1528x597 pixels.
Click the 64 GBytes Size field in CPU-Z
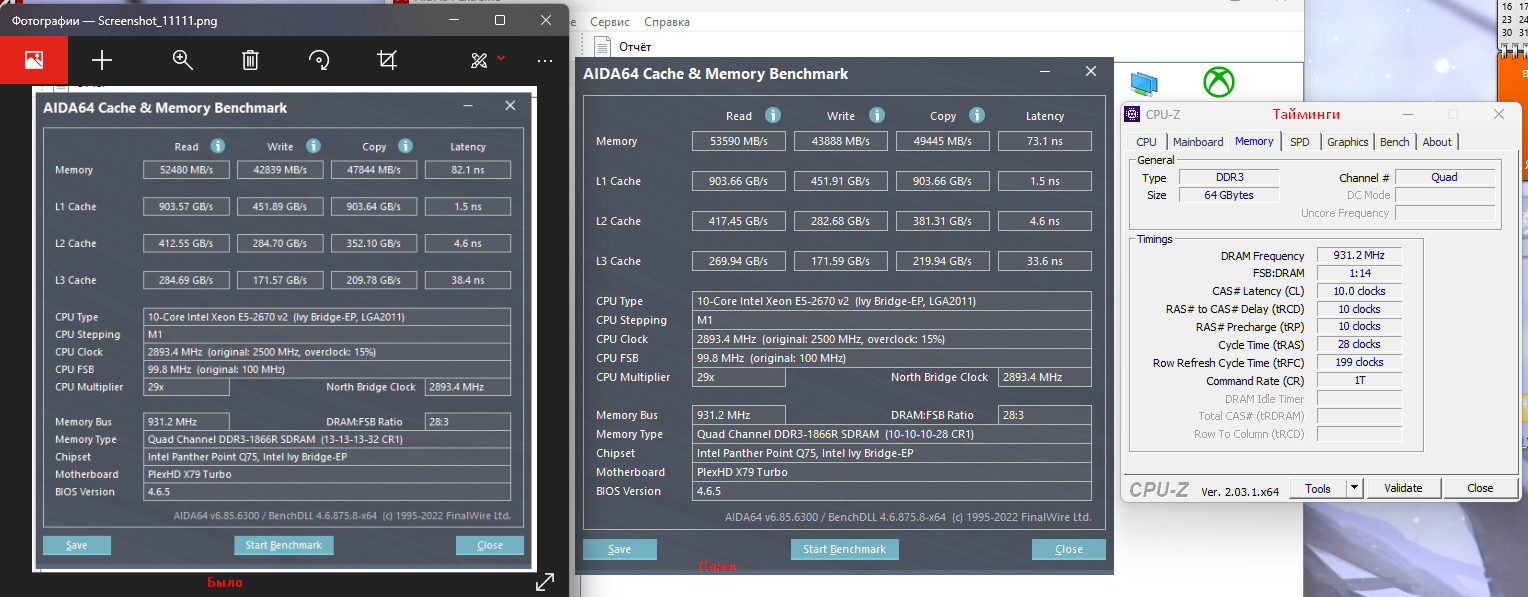click(1229, 195)
